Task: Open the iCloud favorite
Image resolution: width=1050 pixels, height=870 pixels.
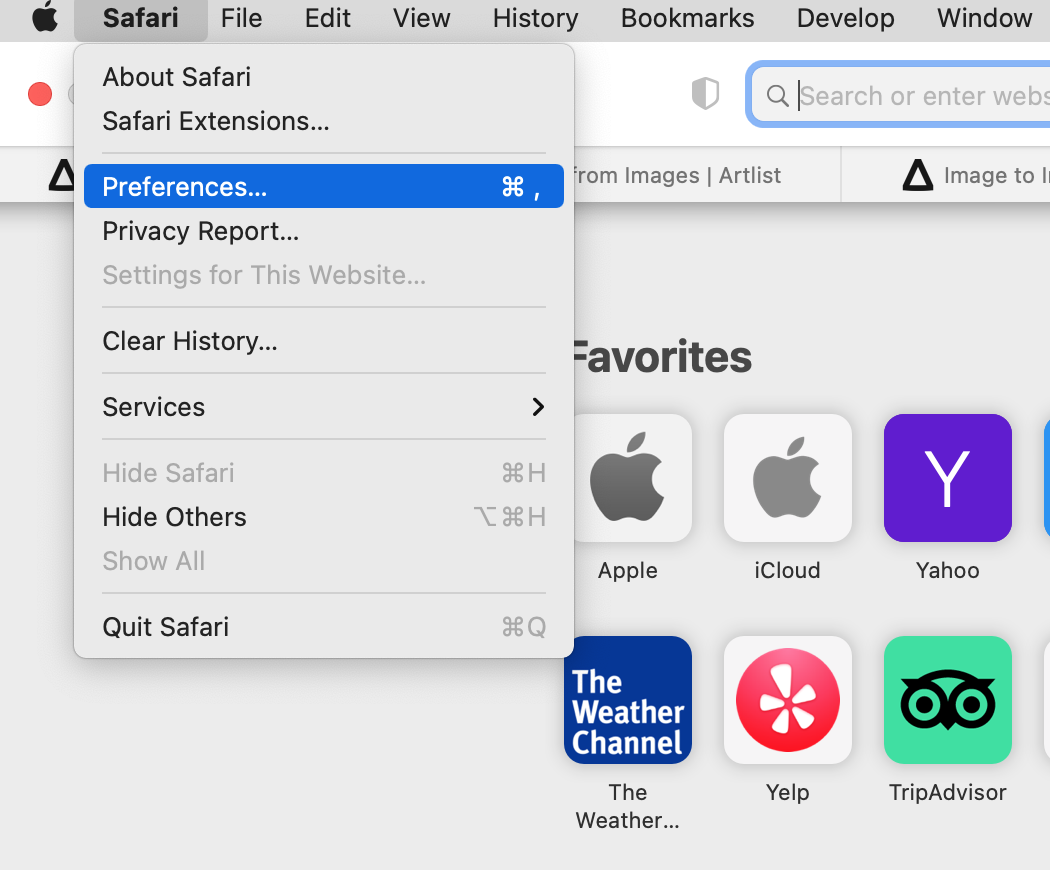Action: click(787, 477)
